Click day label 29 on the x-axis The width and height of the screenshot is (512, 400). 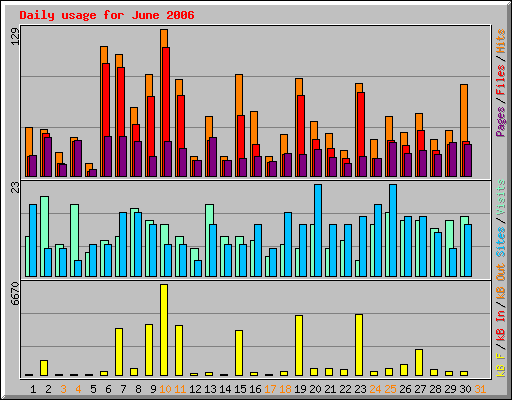450,389
